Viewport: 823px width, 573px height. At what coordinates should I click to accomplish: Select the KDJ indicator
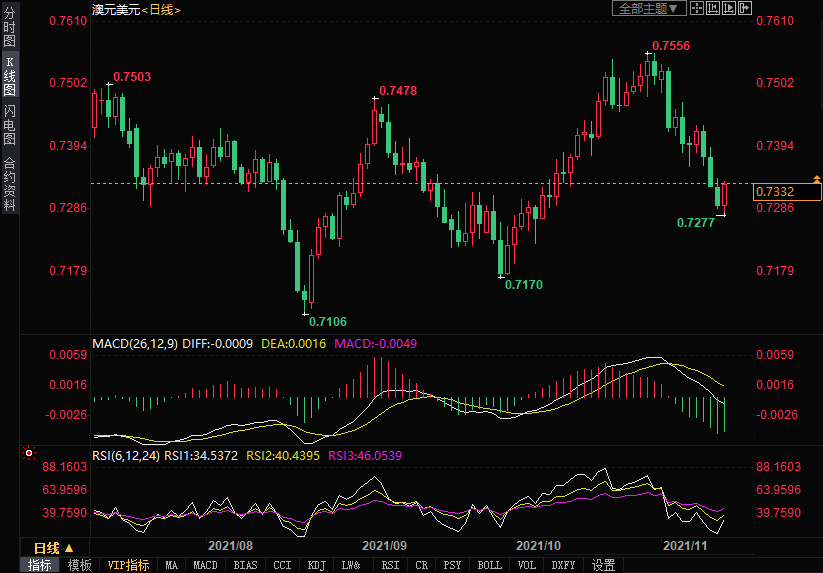(317, 565)
